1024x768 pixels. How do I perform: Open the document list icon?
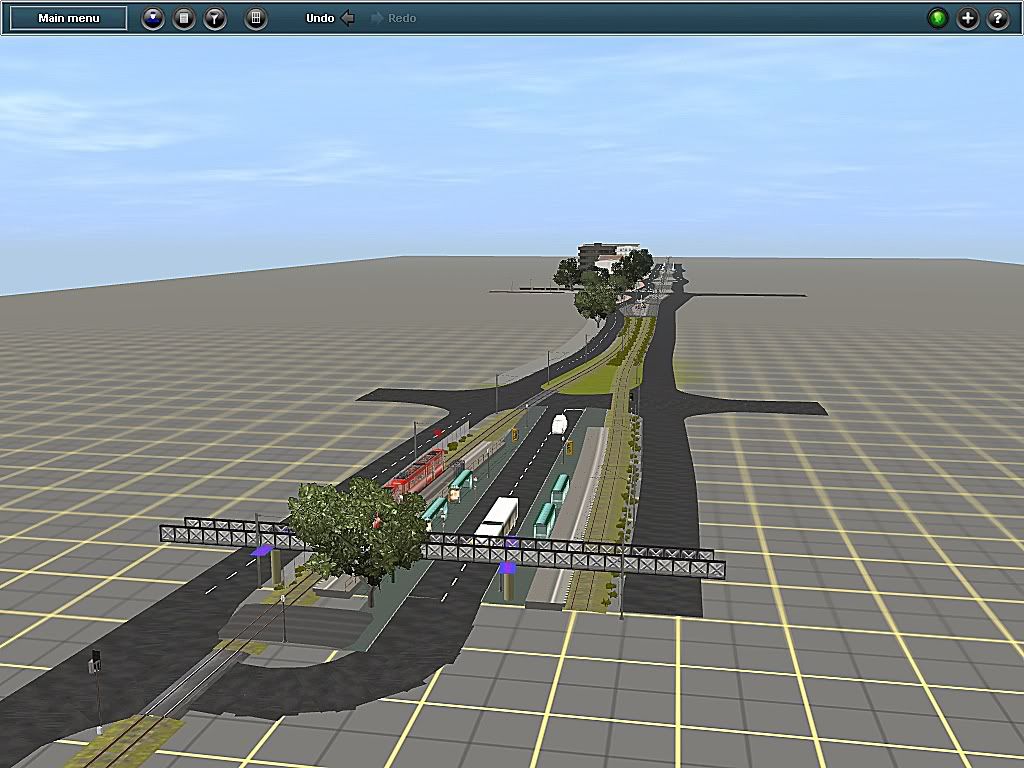click(x=184, y=18)
